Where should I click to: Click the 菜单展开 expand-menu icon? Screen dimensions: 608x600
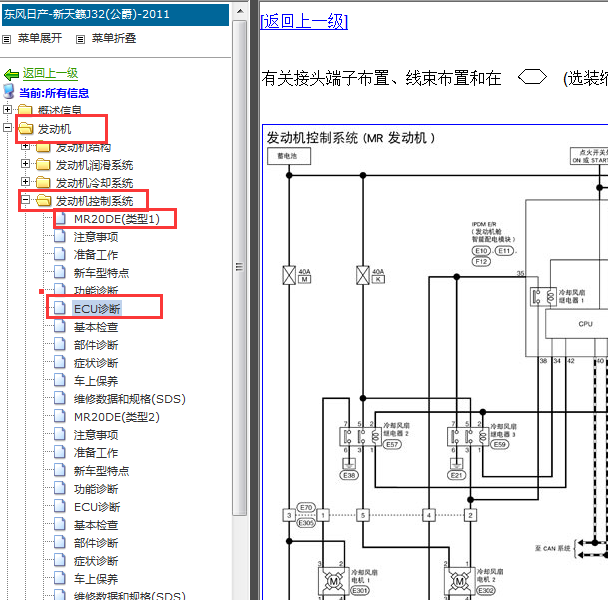click(x=7, y=39)
